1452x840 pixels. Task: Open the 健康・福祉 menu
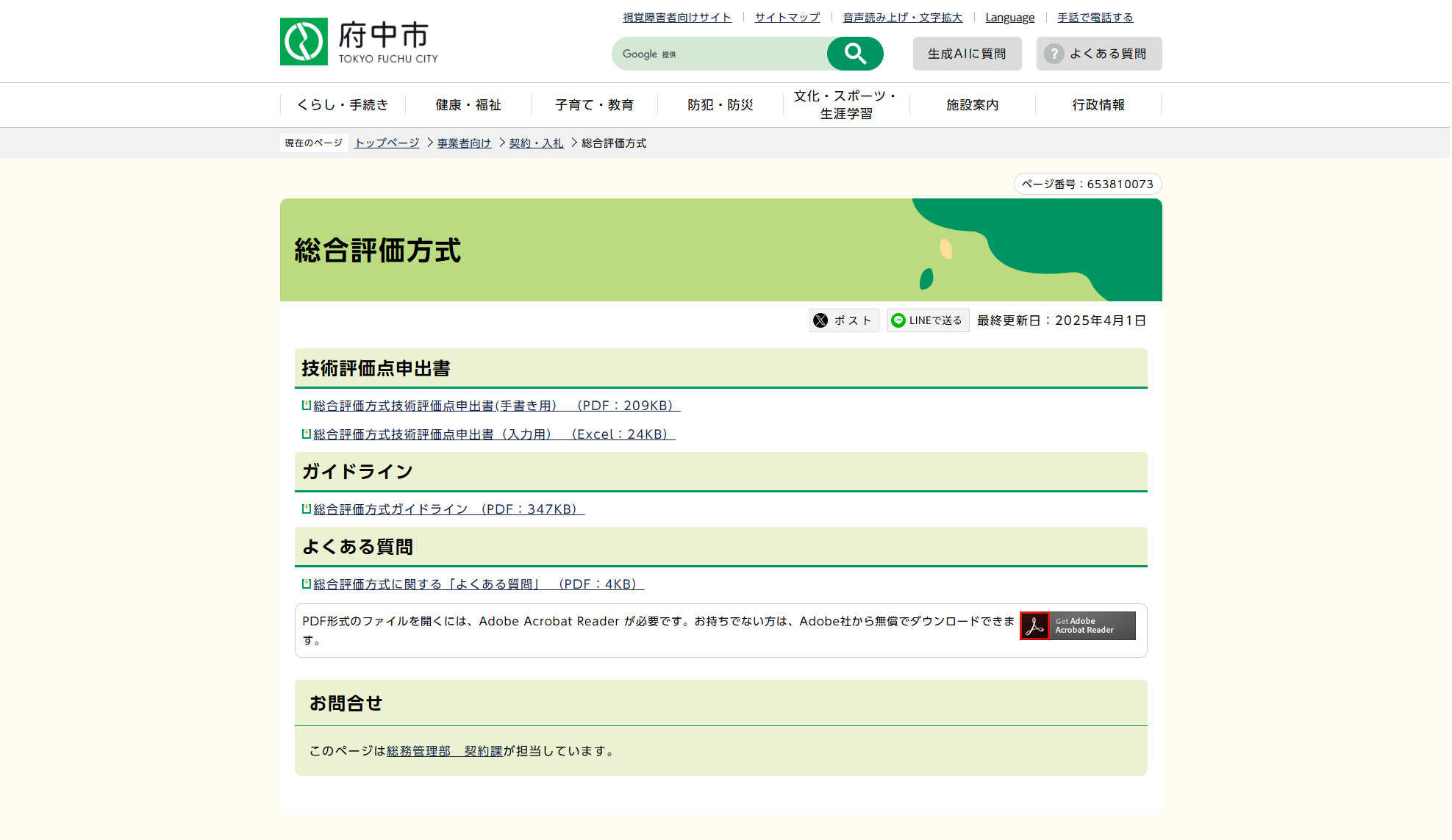click(x=468, y=105)
